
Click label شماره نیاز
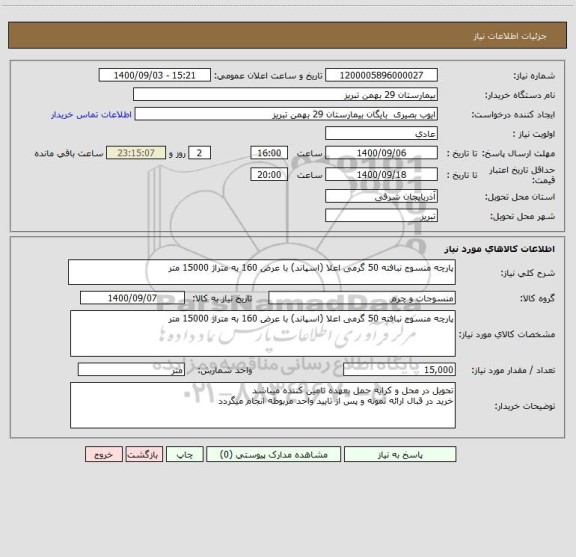[534, 76]
